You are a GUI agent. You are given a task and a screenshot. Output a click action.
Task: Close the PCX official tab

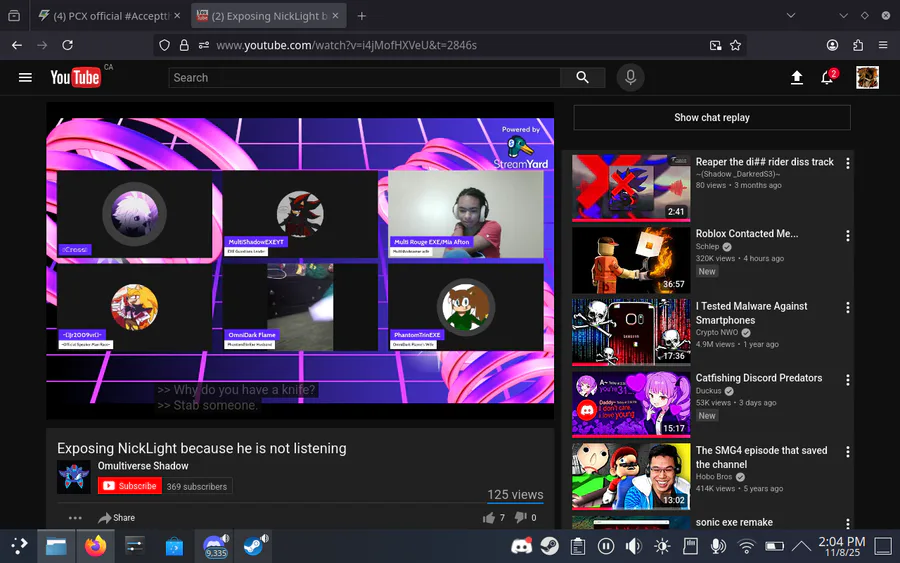point(177,16)
